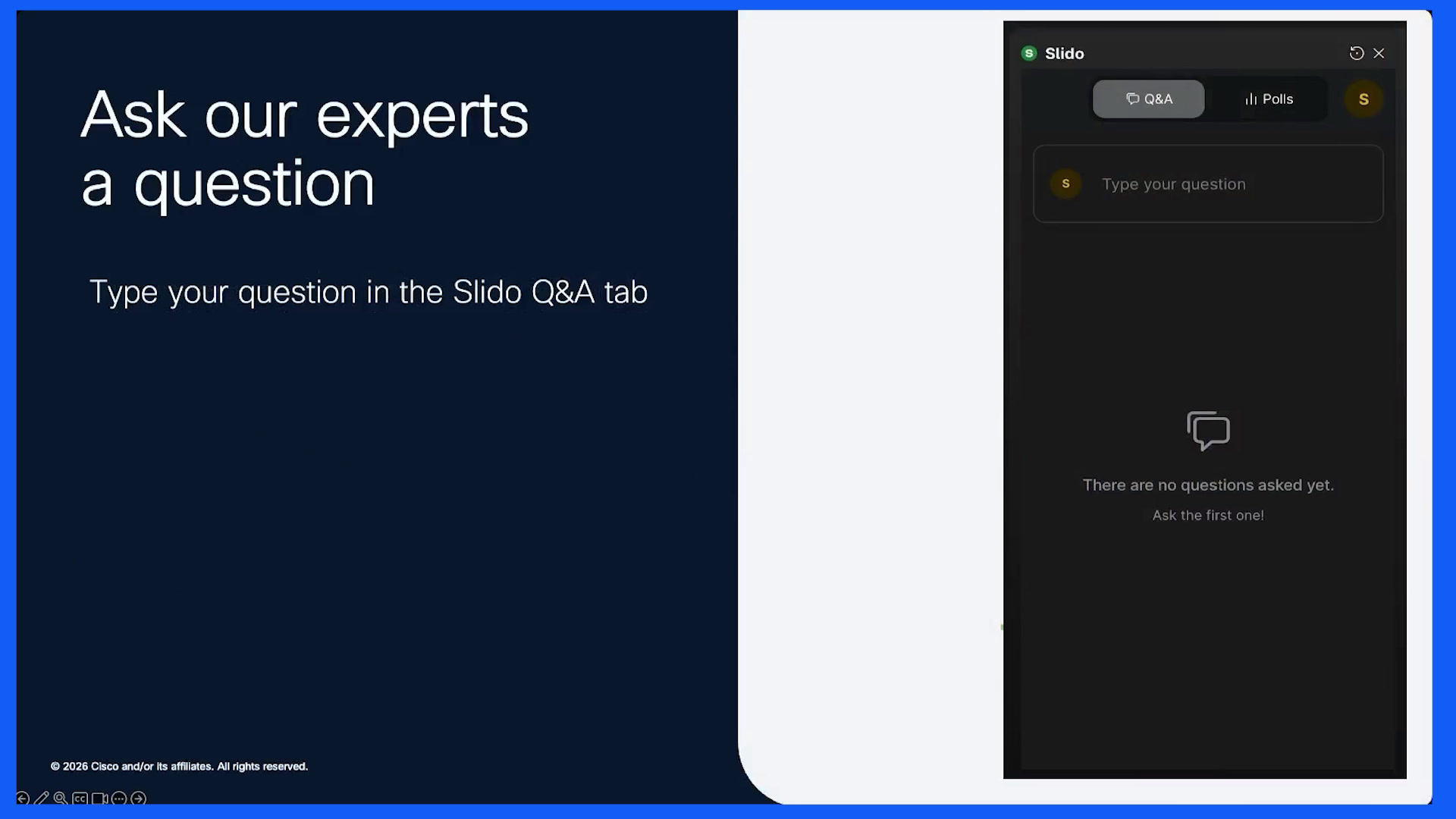
Task: Click the Cisco copyright footer text
Action: (x=179, y=767)
